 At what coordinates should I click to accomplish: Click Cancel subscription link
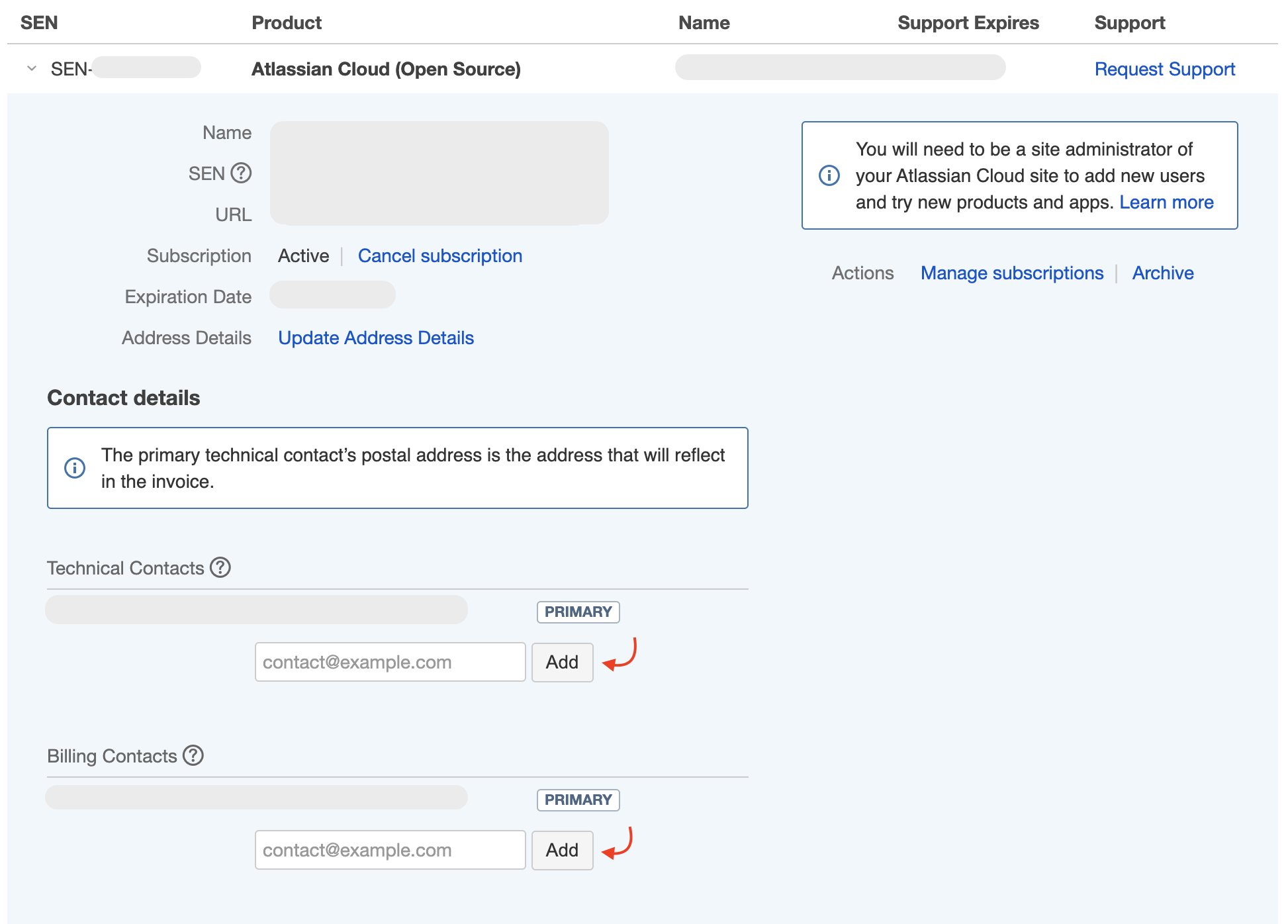point(440,256)
